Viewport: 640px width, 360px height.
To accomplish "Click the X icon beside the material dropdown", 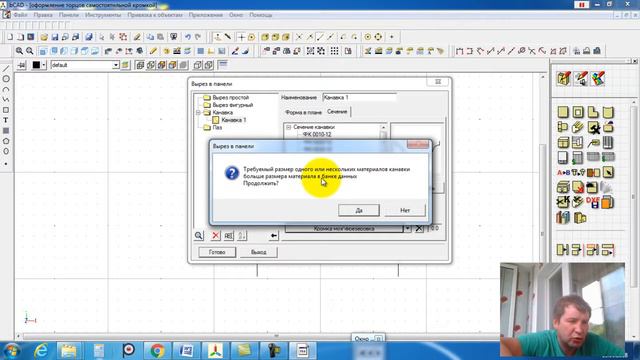I will point(419,229).
